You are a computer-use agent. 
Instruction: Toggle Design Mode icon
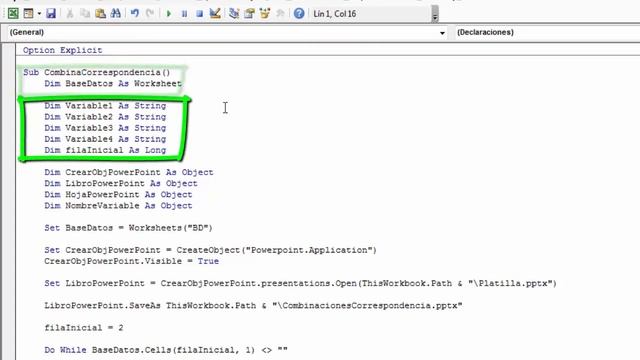coord(215,13)
